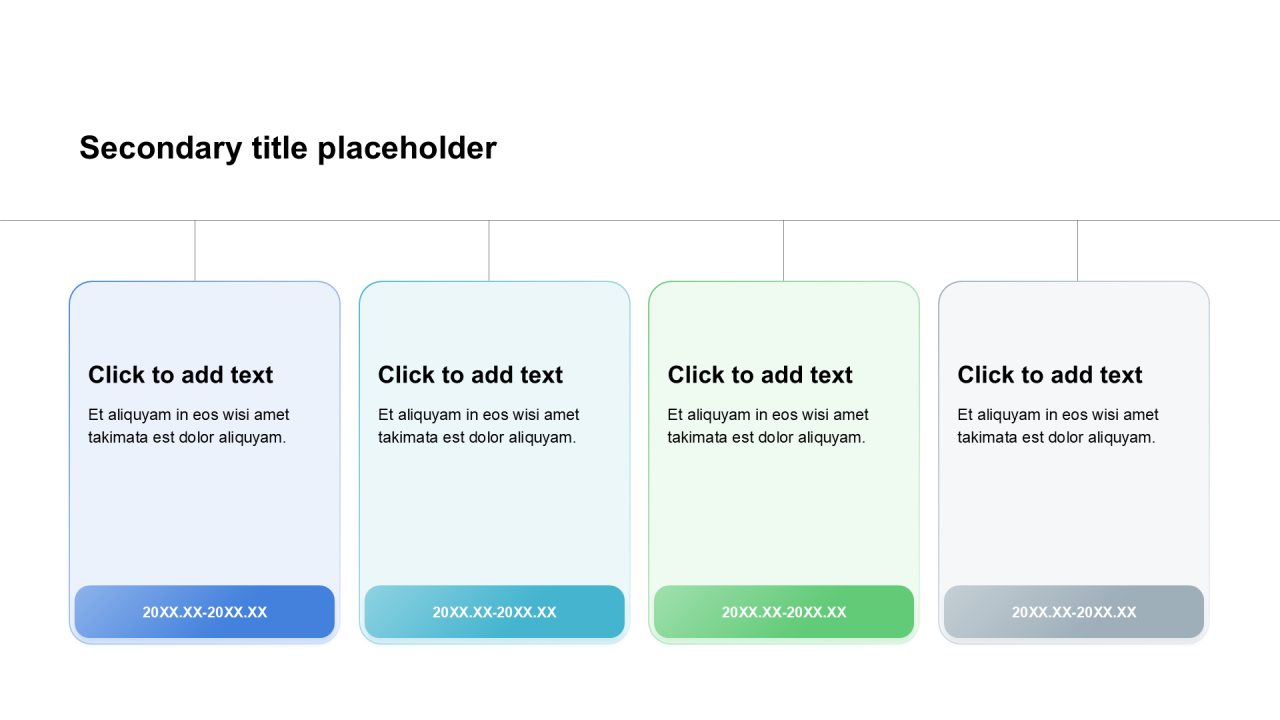Click the body paragraph in the green card
This screenshot has height=720, width=1280.
[768, 426]
